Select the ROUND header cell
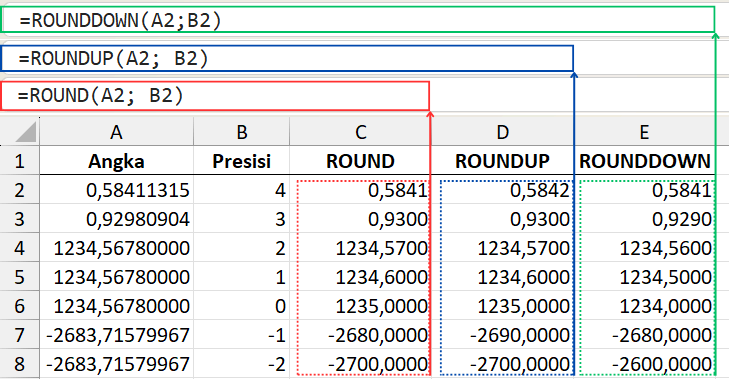Screen dimensions: 729x386 tap(360, 161)
